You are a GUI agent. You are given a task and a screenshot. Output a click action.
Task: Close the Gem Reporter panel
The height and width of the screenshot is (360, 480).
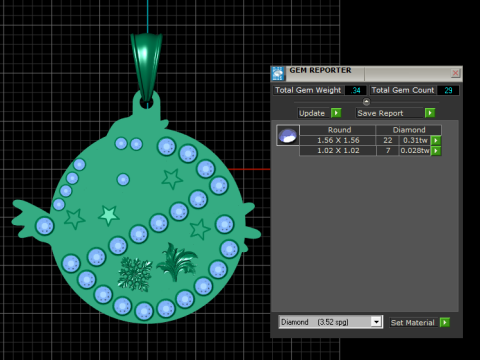[x=455, y=73]
